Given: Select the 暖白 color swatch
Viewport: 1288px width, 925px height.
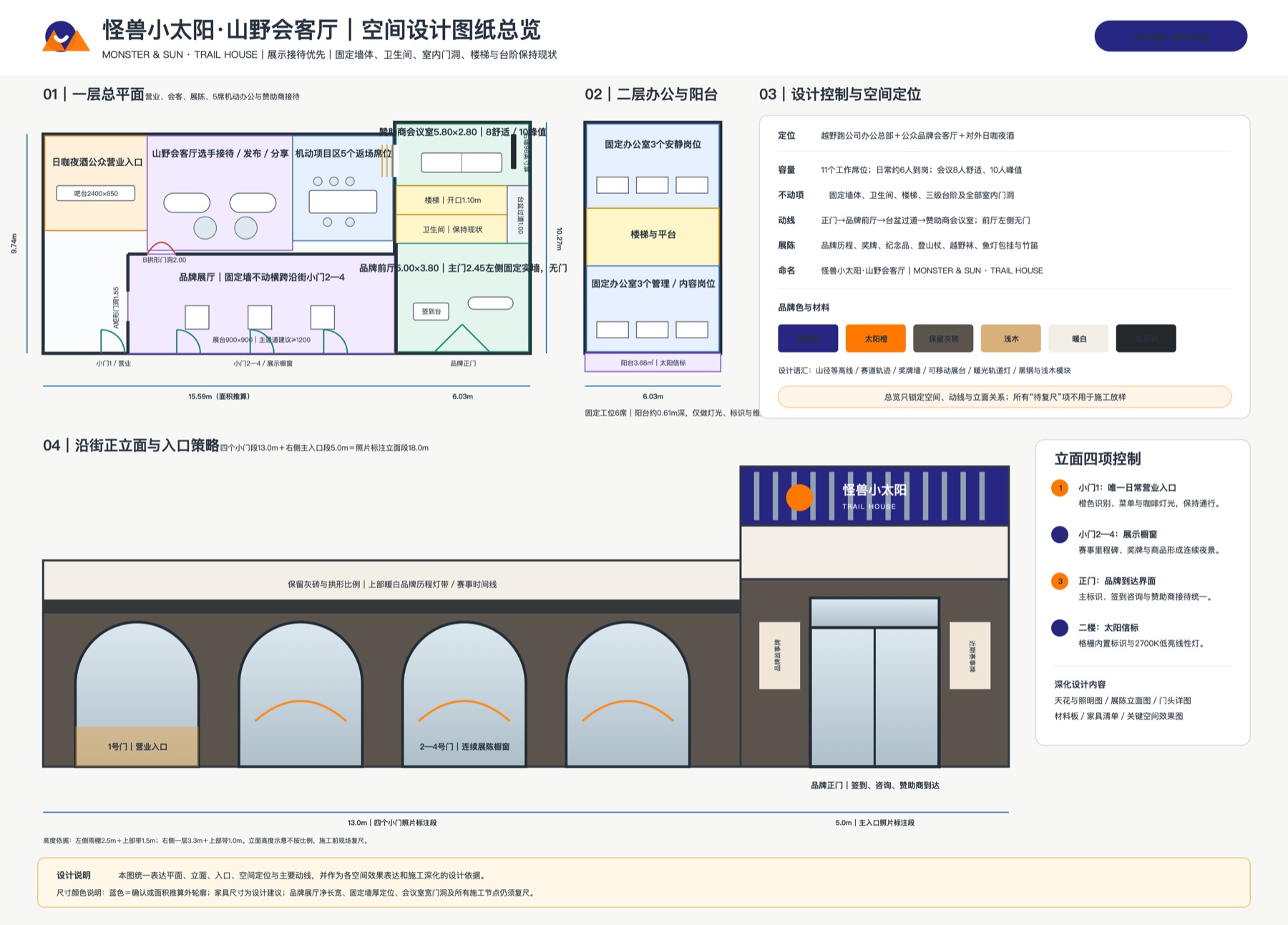Looking at the screenshot, I should point(1078,338).
